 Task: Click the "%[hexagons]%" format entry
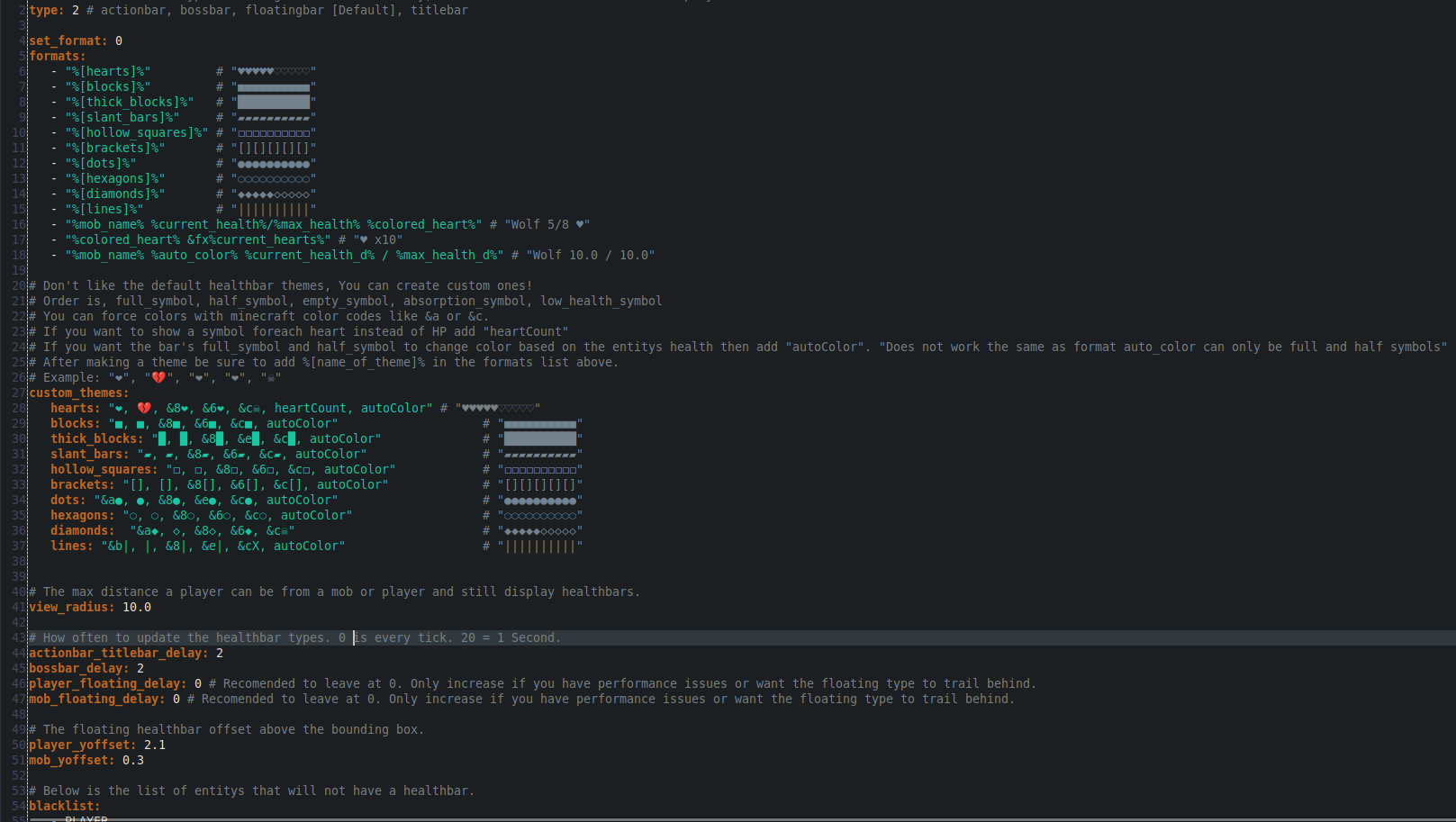pyautogui.click(x=115, y=178)
